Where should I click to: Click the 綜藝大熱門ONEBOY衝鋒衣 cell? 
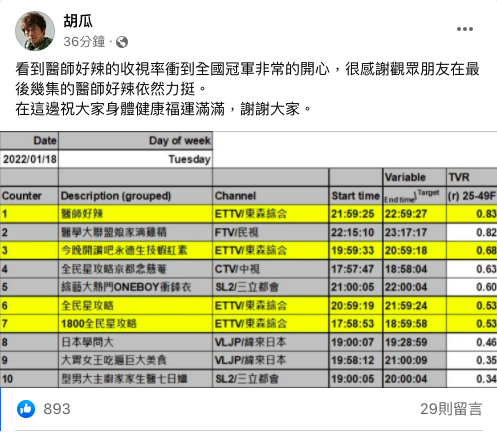click(135, 287)
